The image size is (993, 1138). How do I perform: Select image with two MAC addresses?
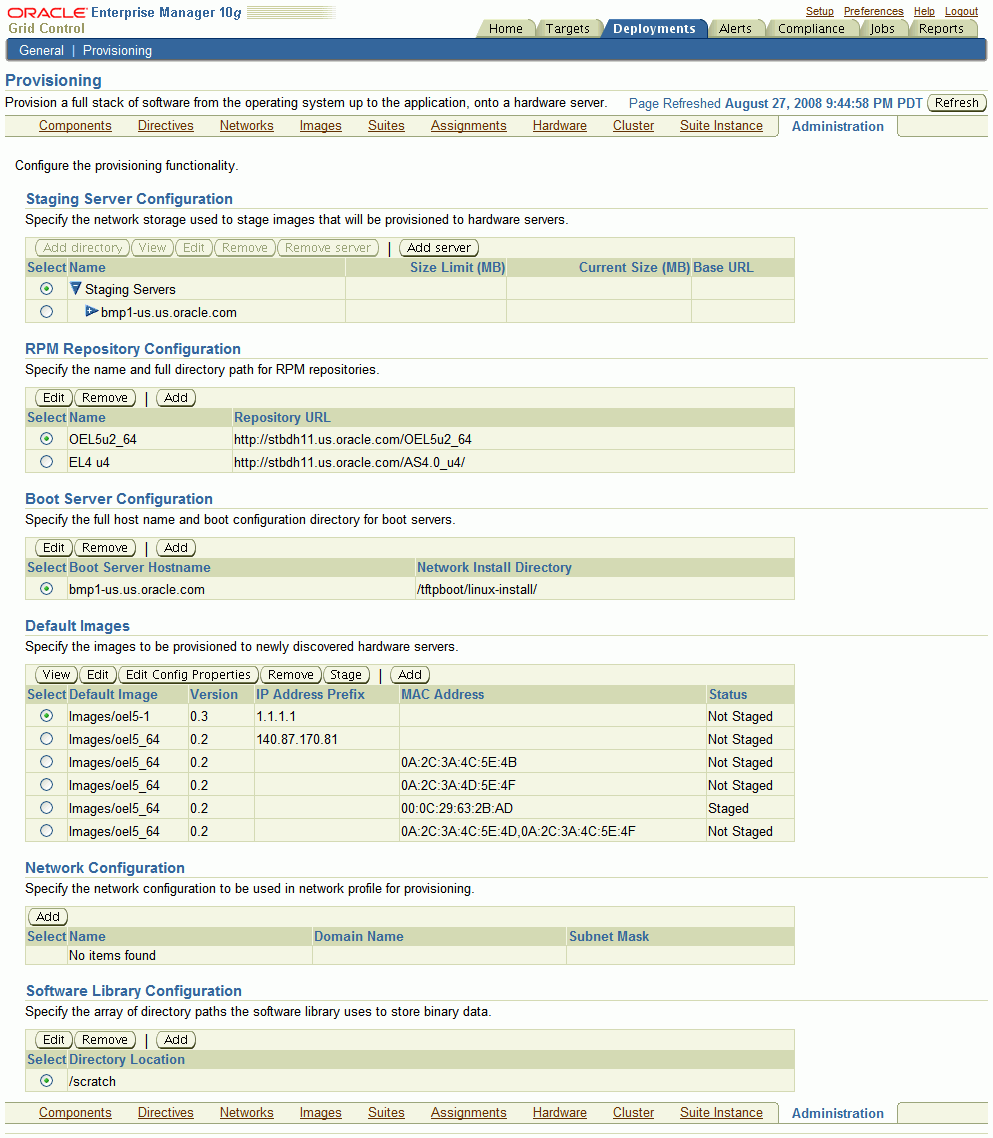[x=46, y=831]
